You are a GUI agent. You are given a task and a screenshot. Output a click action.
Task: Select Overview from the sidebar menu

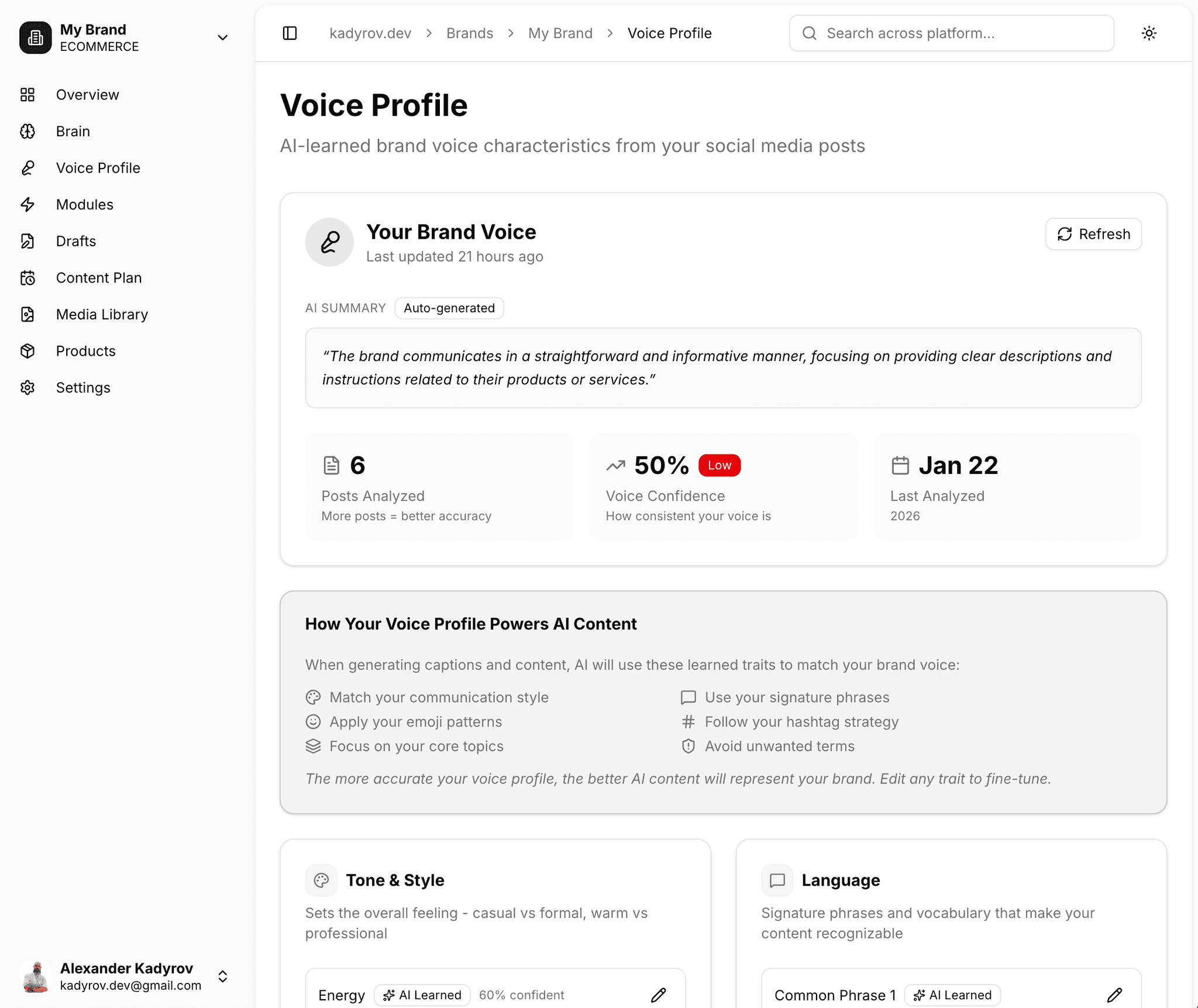[x=87, y=94]
